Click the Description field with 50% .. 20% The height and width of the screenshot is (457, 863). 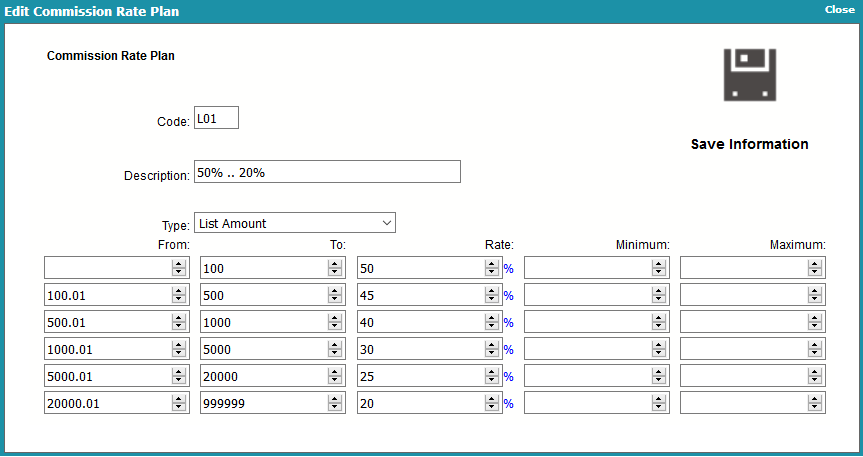coord(327,172)
